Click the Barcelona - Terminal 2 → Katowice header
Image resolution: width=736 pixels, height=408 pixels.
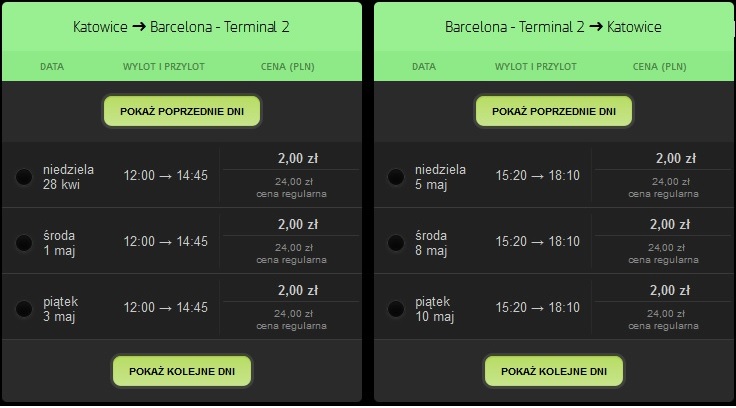[553, 27]
